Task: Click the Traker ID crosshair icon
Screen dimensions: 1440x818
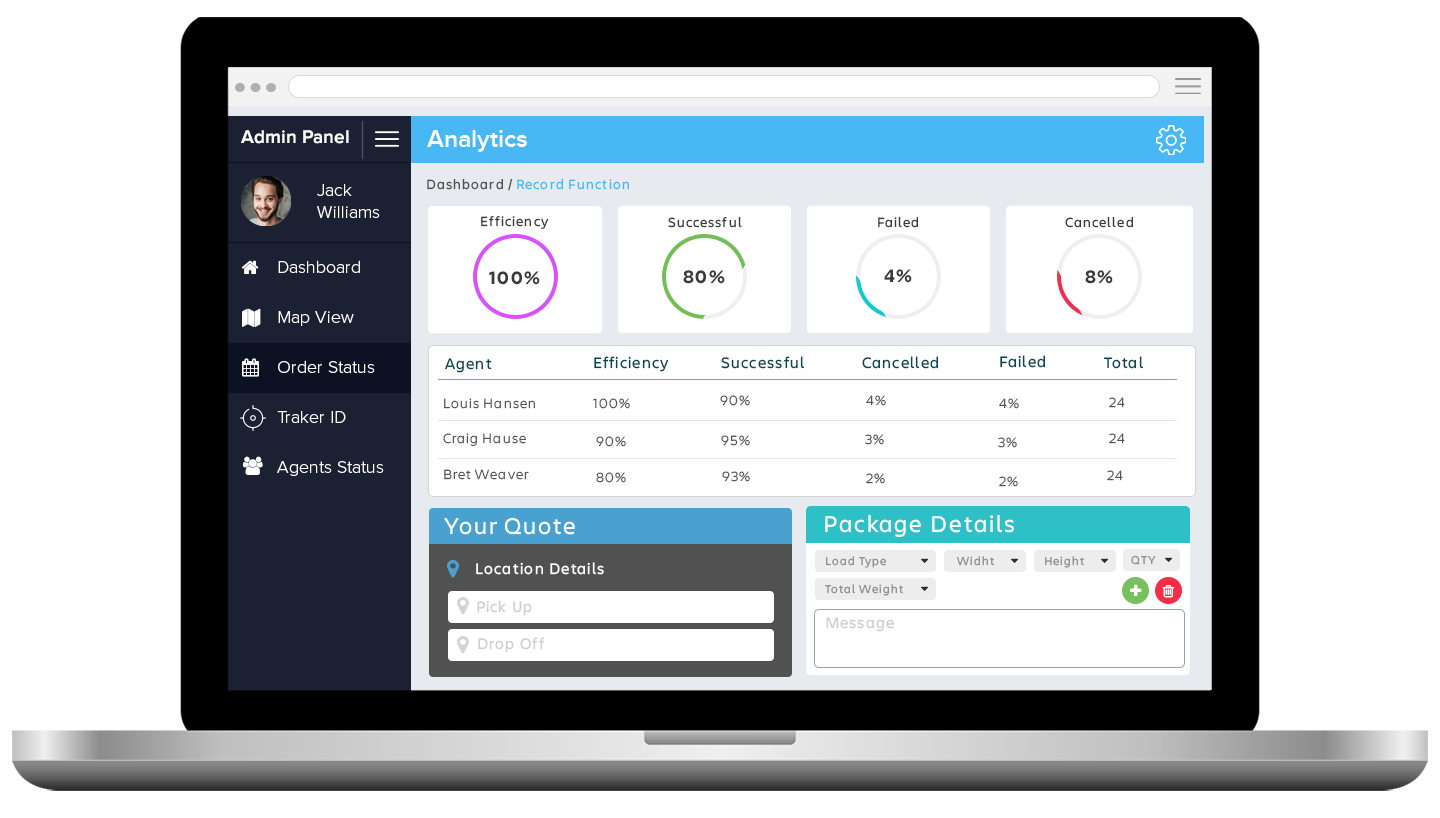Action: click(x=253, y=418)
